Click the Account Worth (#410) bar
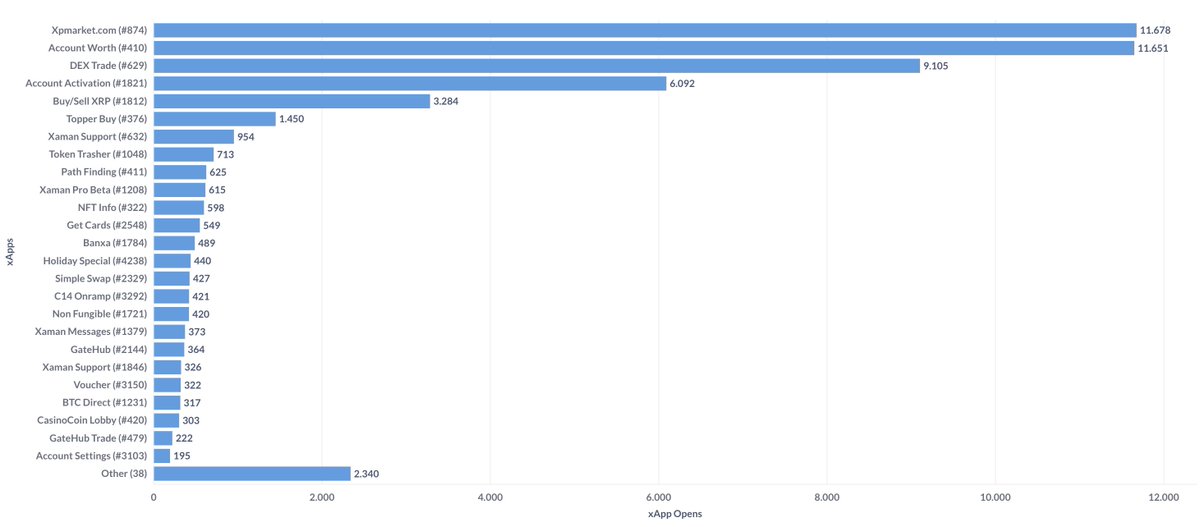This screenshot has height=527, width=1200. click(x=644, y=48)
